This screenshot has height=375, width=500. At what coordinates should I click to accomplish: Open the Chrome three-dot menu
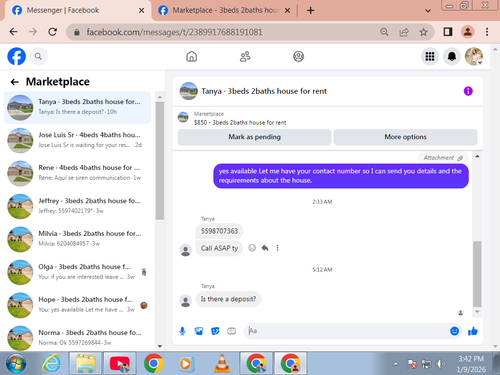[x=487, y=32]
